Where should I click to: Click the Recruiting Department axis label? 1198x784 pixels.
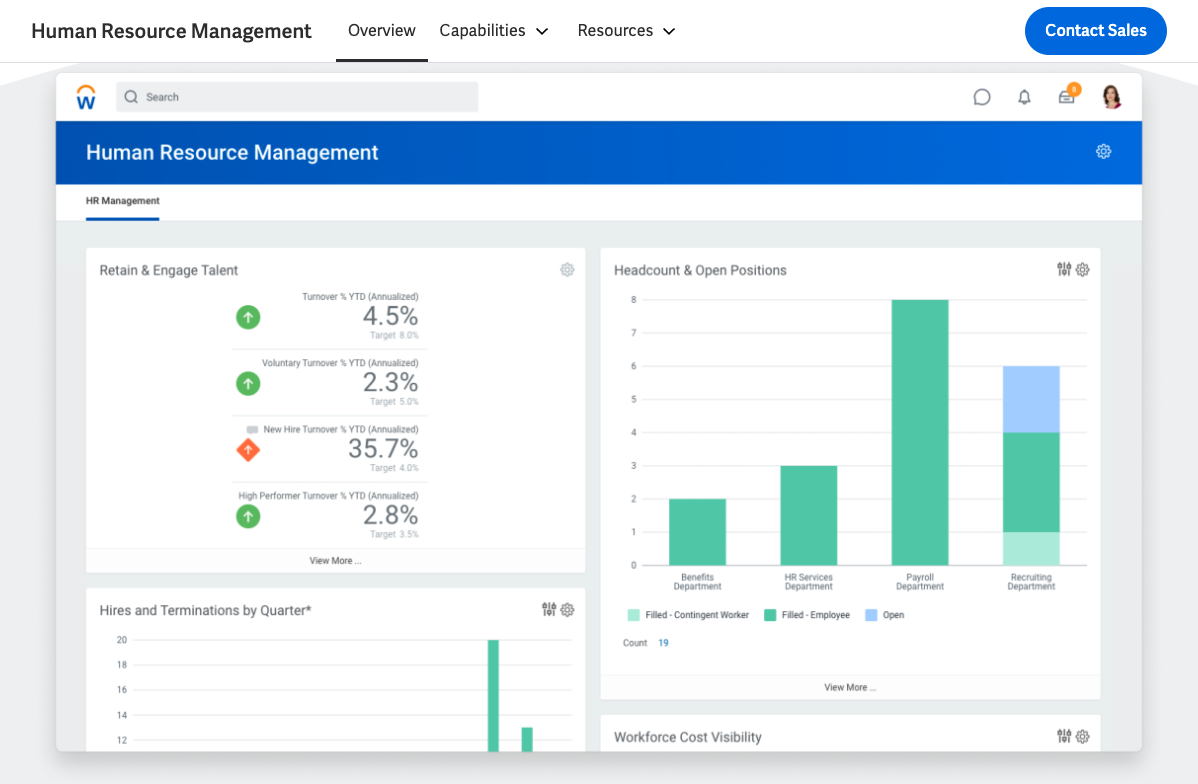pyautogui.click(x=1031, y=582)
